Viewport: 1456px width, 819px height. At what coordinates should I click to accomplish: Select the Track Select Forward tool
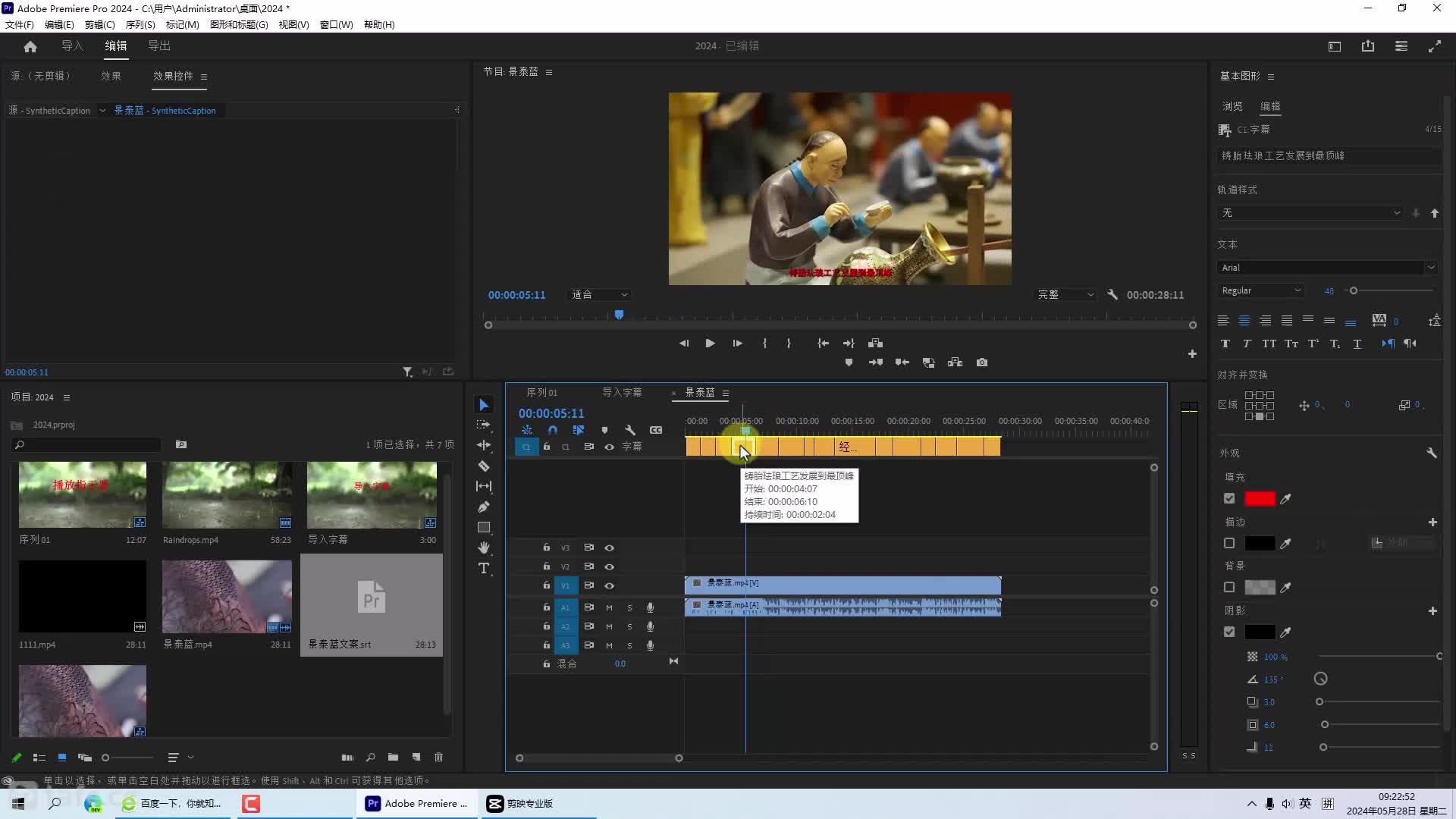click(484, 425)
